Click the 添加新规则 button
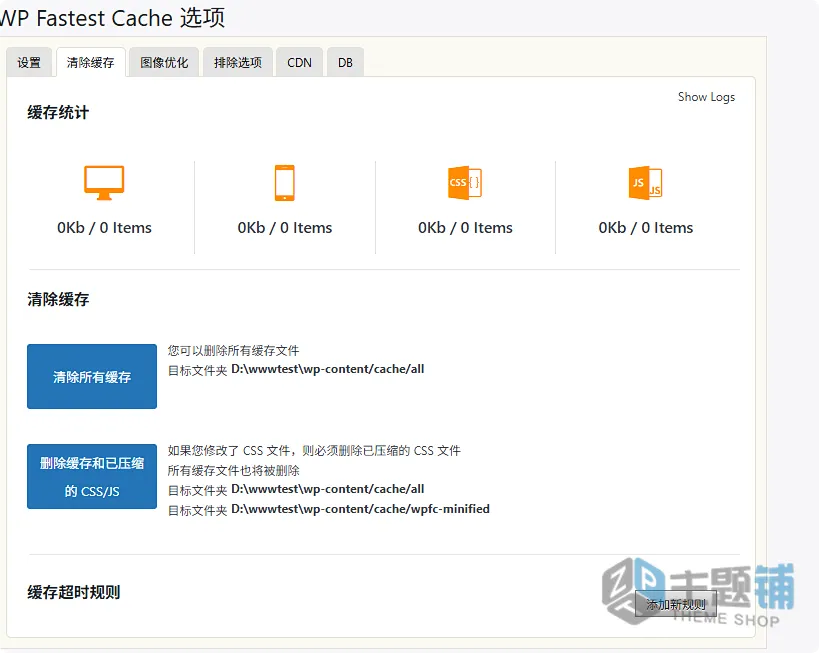Screen dimensions: 819x653 676,604
